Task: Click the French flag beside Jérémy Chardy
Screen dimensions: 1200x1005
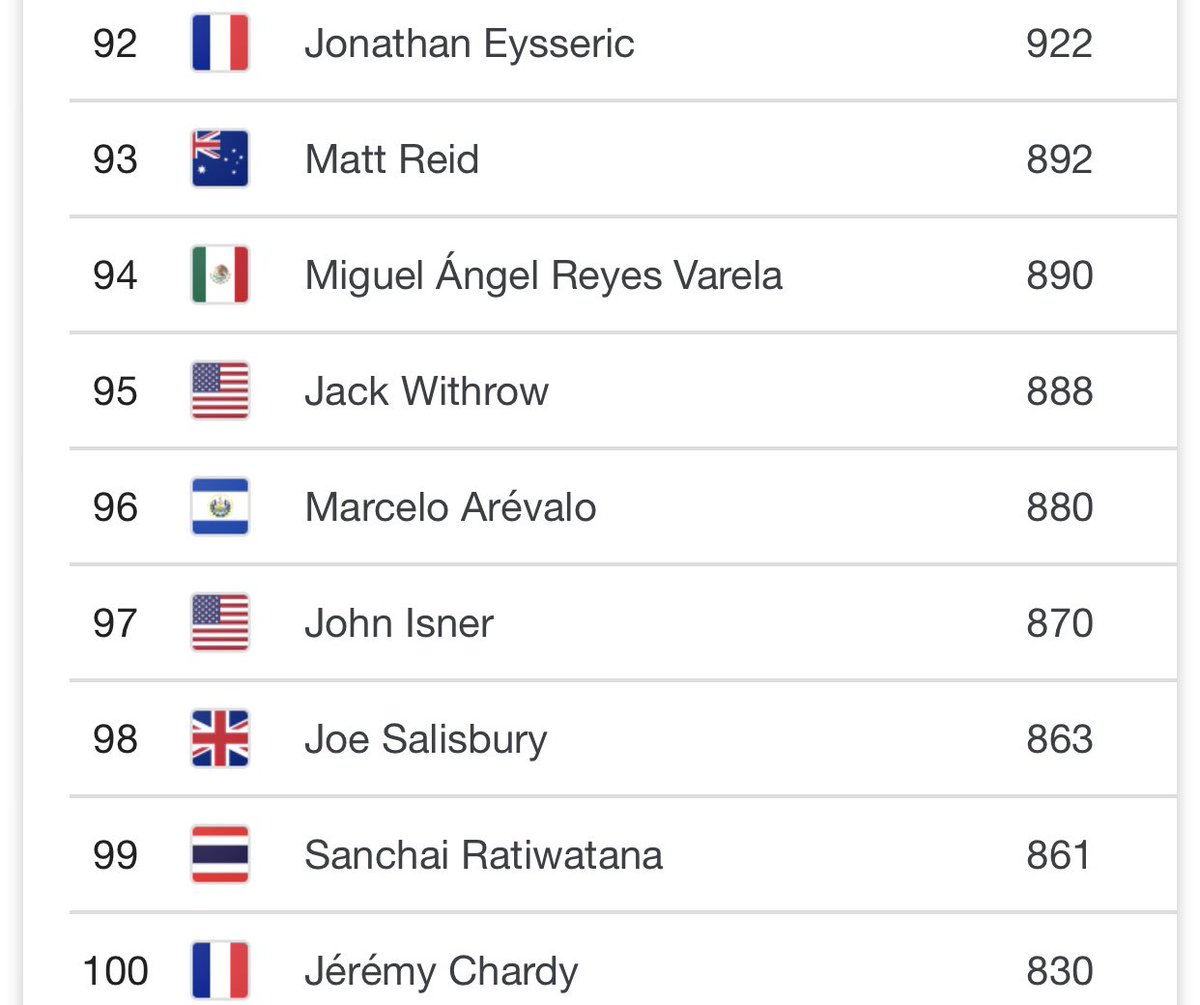Action: (x=220, y=971)
